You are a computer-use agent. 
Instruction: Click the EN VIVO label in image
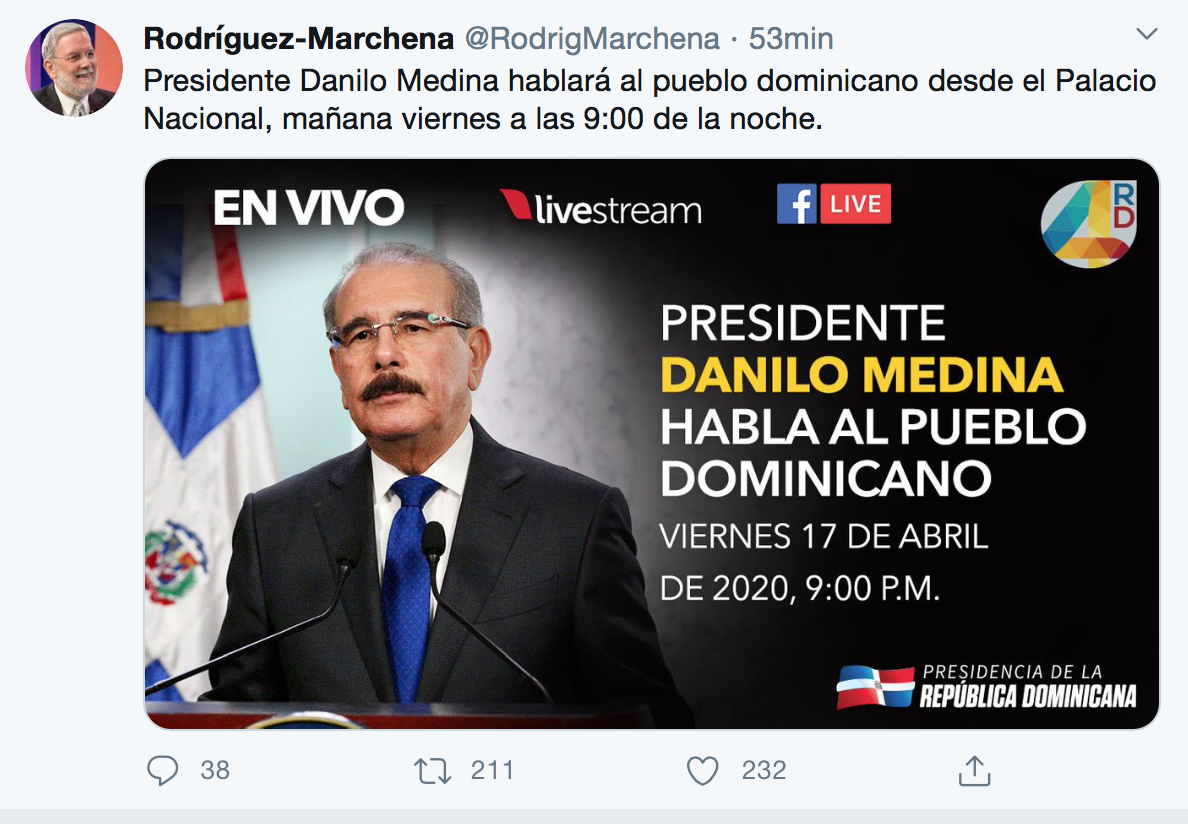click(308, 208)
